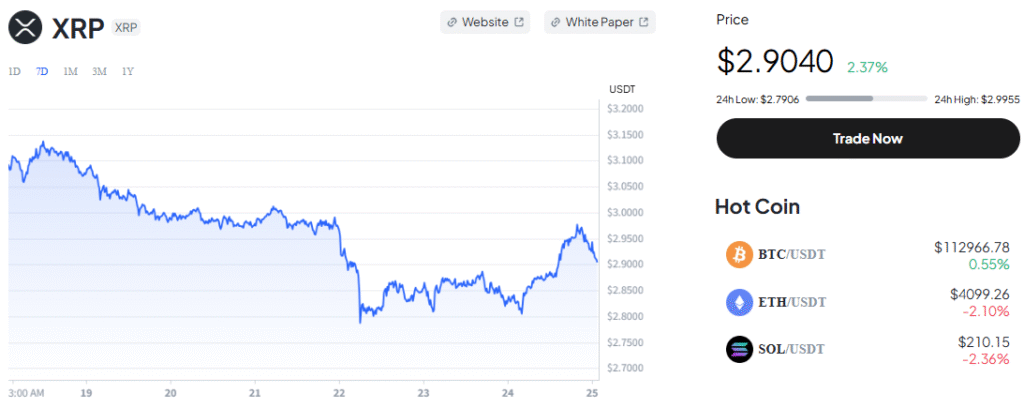Click the chain link icon beside Website
Viewport: 1024px width, 408px height.
pyautogui.click(x=452, y=22)
